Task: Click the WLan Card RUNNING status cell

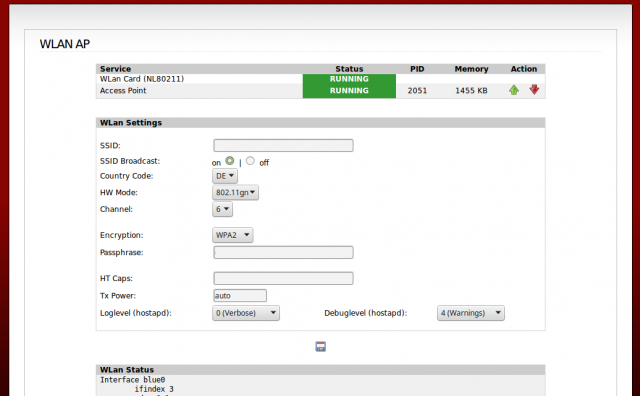Action: (349, 79)
